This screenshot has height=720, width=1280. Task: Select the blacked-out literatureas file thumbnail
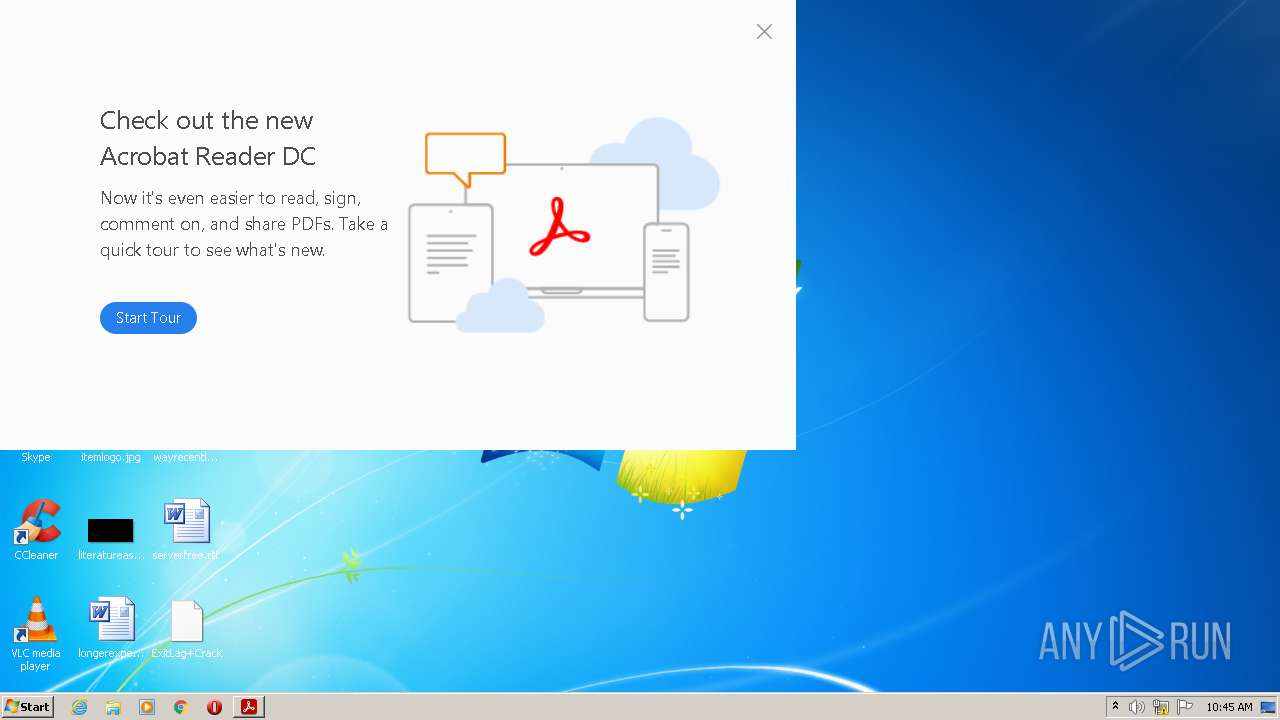110,531
